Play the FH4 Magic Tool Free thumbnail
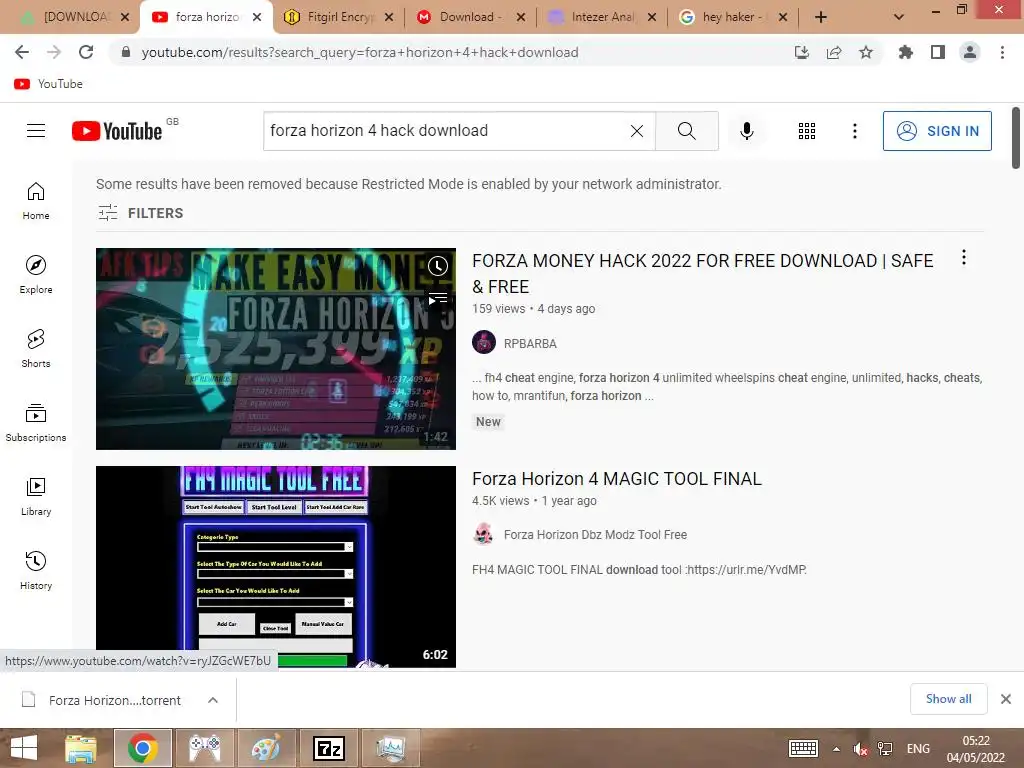 [276, 567]
